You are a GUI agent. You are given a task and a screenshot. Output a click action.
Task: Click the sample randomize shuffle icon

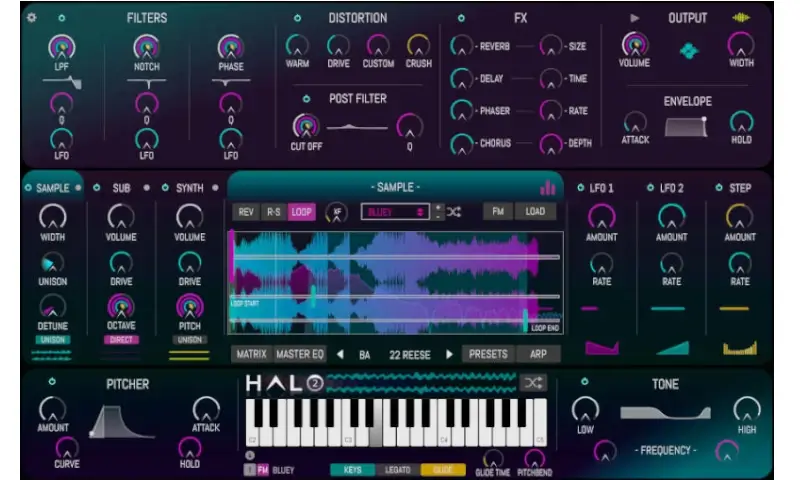point(454,212)
